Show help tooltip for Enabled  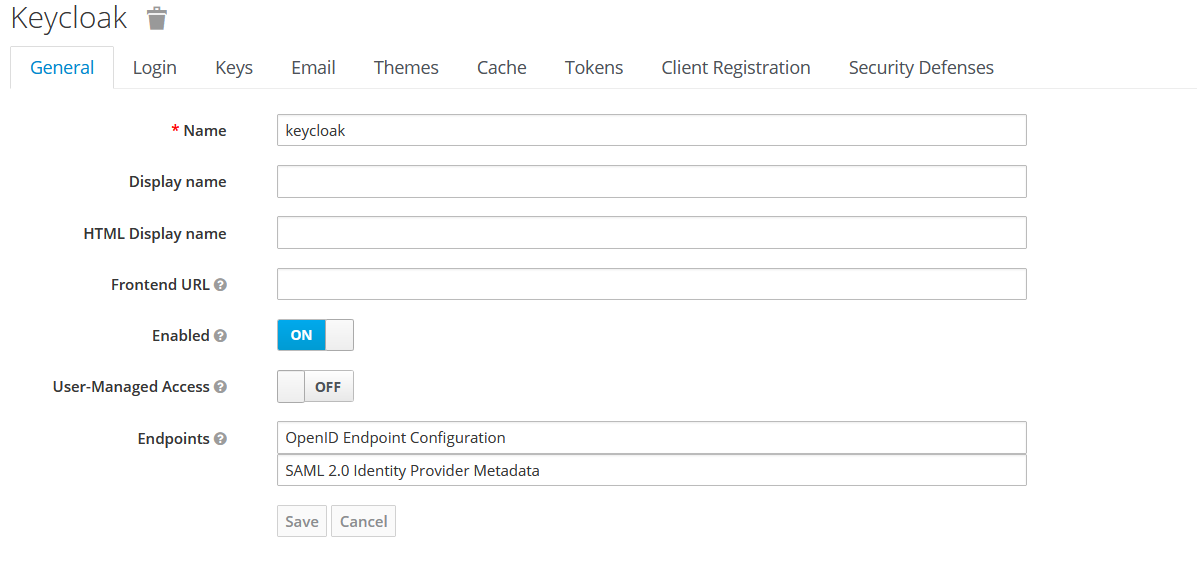pos(220,335)
